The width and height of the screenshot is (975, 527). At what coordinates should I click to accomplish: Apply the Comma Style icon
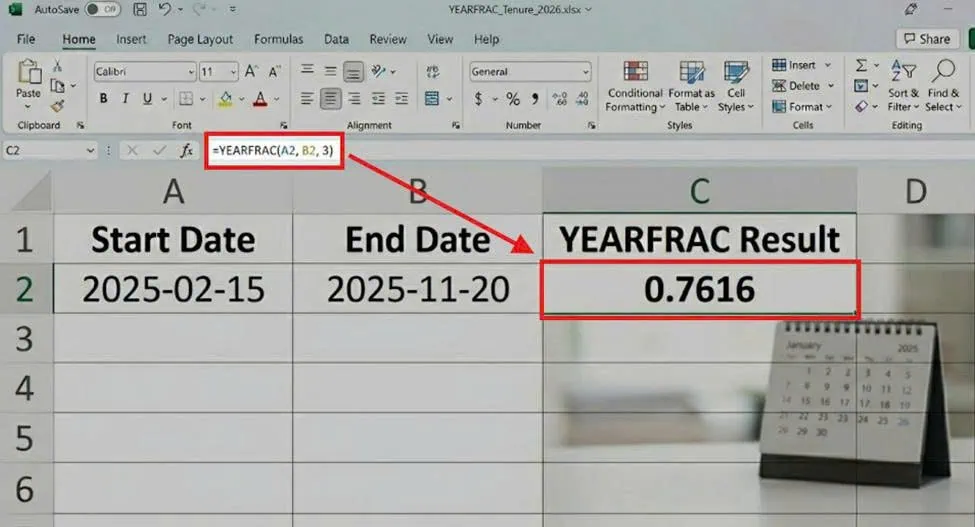click(x=535, y=98)
